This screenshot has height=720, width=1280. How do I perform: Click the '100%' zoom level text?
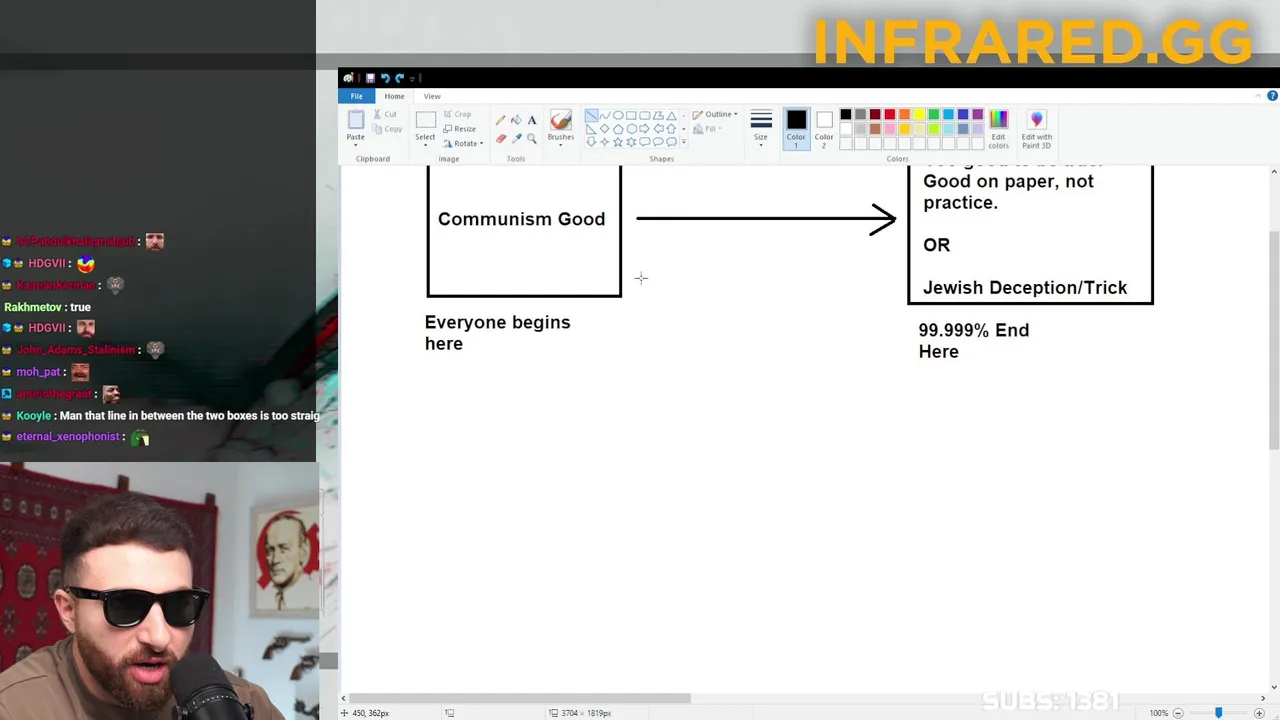[1158, 713]
